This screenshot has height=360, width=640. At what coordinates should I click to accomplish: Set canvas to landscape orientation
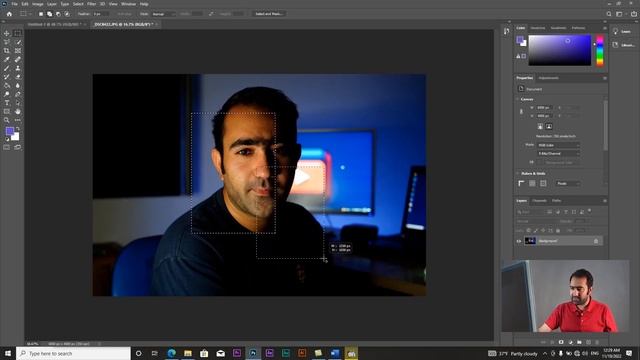549,127
